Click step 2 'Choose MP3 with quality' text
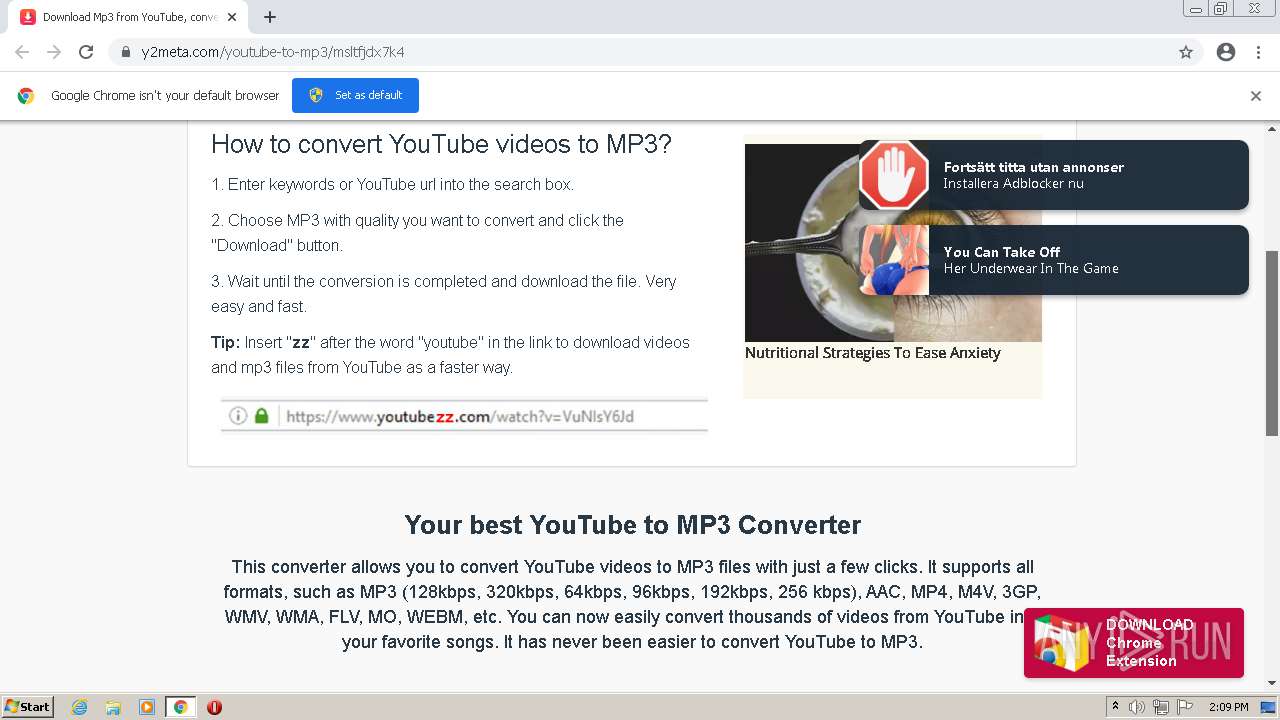This screenshot has height=720, width=1280. (417, 233)
